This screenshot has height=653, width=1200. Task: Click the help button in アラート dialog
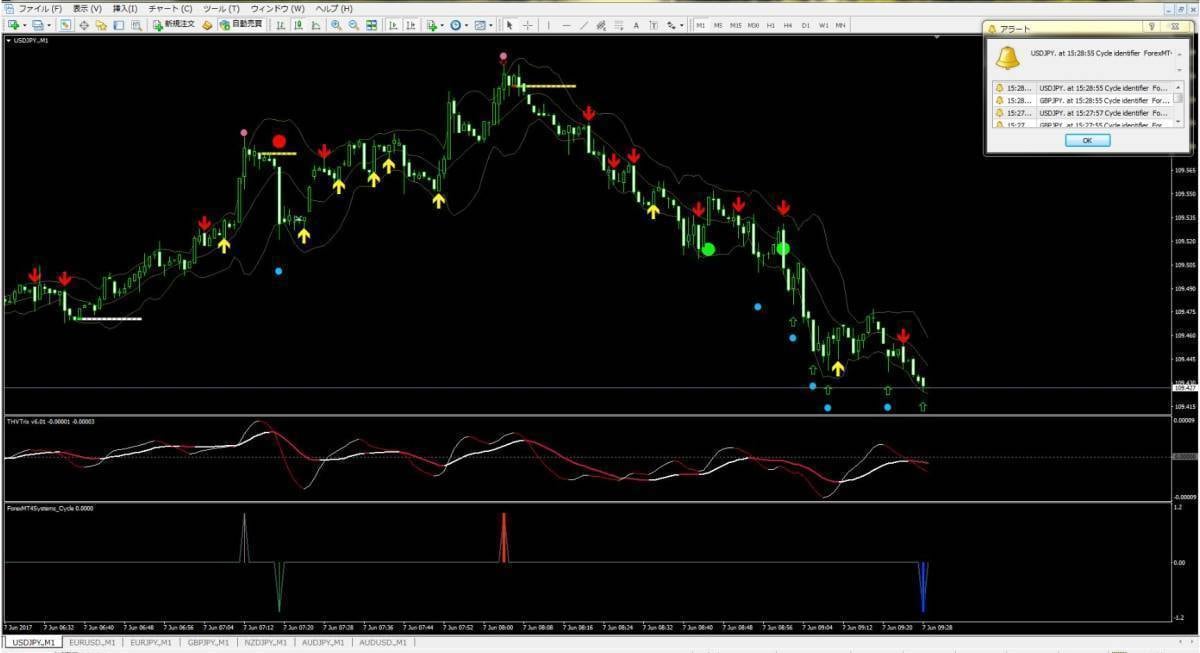click(x=1152, y=27)
